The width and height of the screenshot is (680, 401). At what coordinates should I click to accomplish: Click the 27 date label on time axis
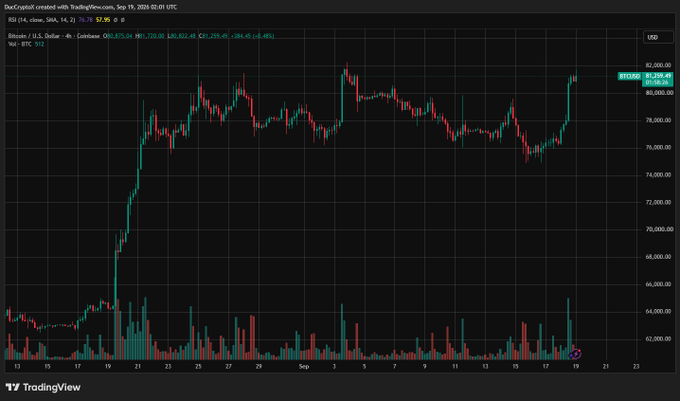pos(229,366)
